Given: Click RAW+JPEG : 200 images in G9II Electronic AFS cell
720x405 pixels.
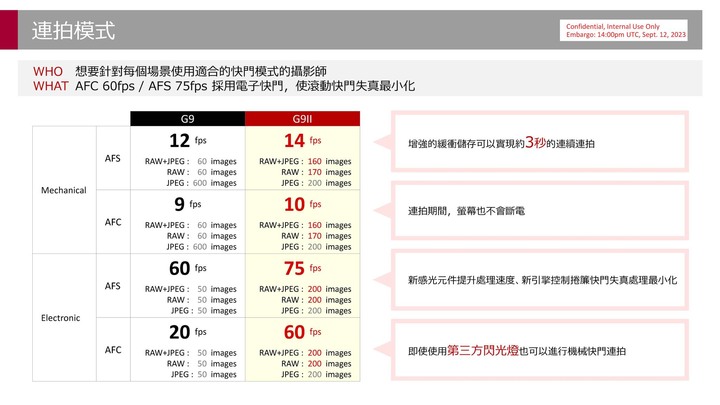Looking at the screenshot, I should pos(305,289).
